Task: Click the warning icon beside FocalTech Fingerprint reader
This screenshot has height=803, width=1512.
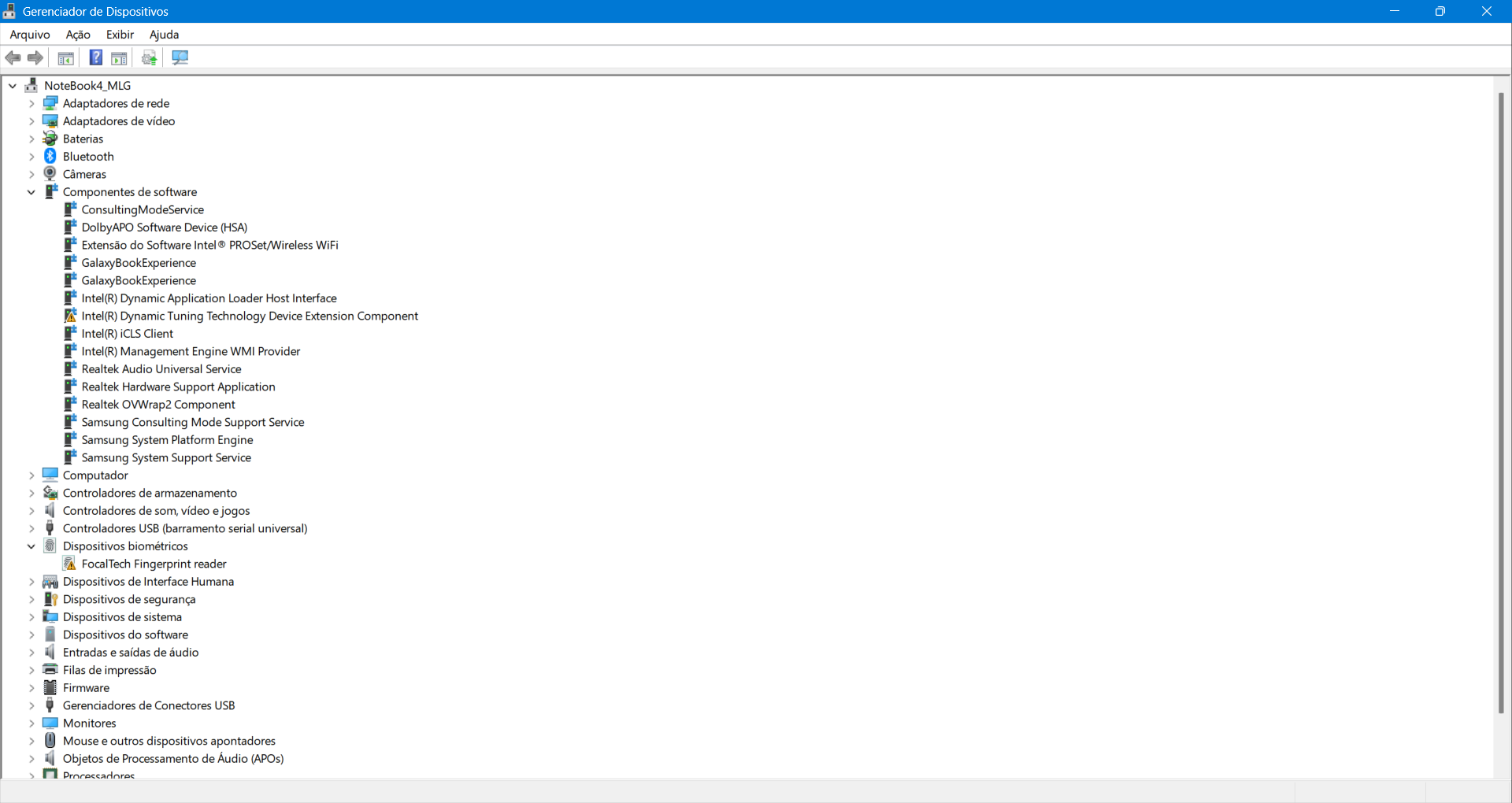Action: tap(70, 564)
